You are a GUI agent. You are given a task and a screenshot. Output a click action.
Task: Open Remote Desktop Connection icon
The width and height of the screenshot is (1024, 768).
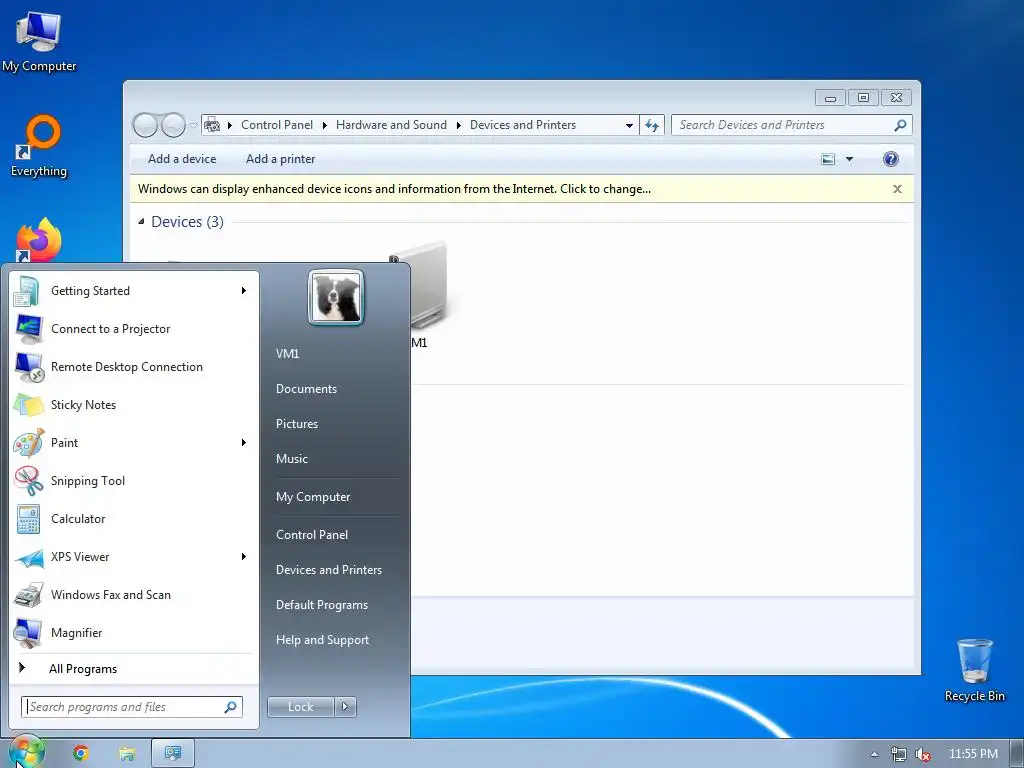(x=28, y=367)
